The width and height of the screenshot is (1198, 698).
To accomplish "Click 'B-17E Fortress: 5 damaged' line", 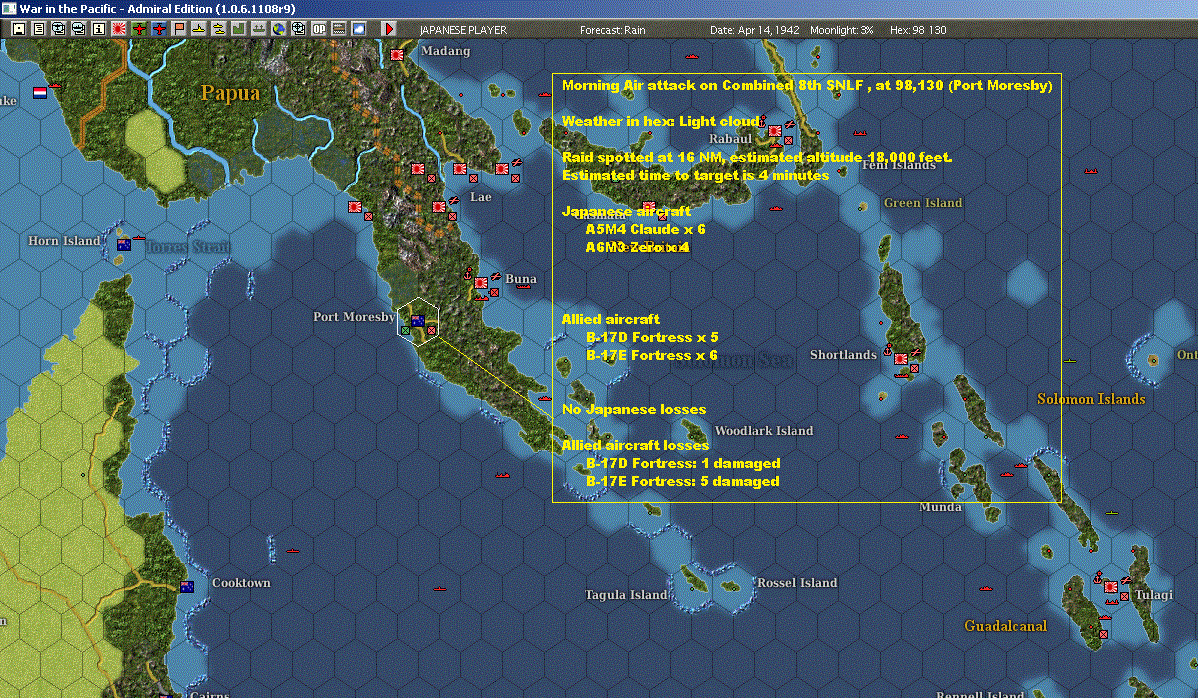I will (683, 481).
